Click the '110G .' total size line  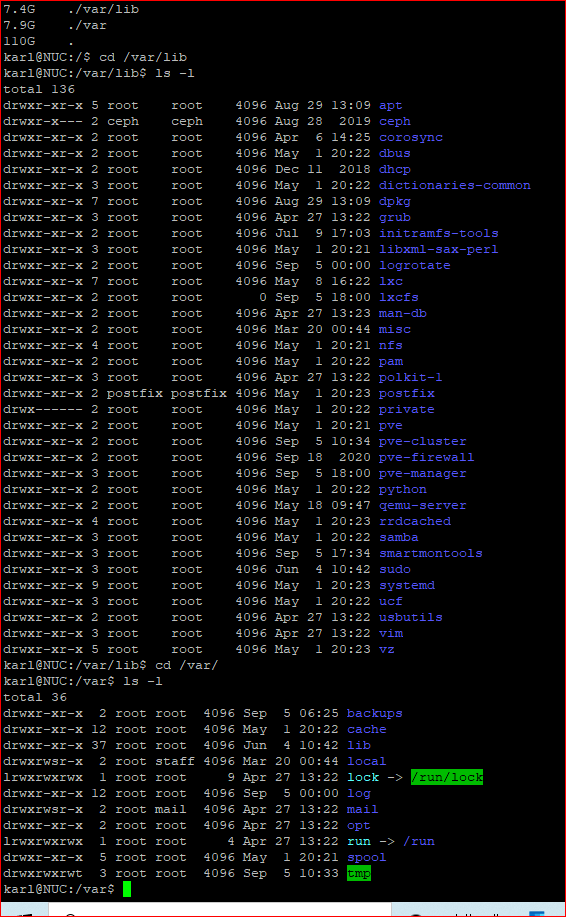(x=39, y=42)
